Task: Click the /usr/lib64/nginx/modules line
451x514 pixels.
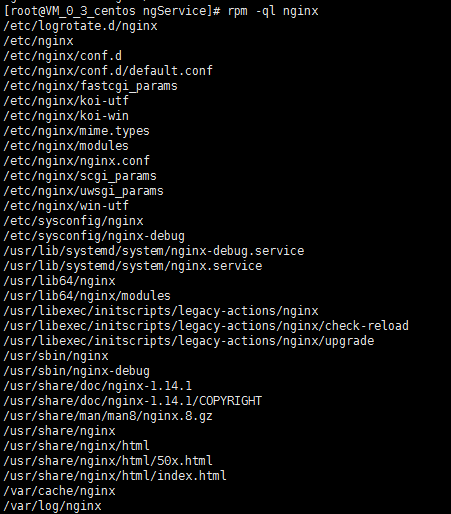Action: pyautogui.click(x=87, y=296)
